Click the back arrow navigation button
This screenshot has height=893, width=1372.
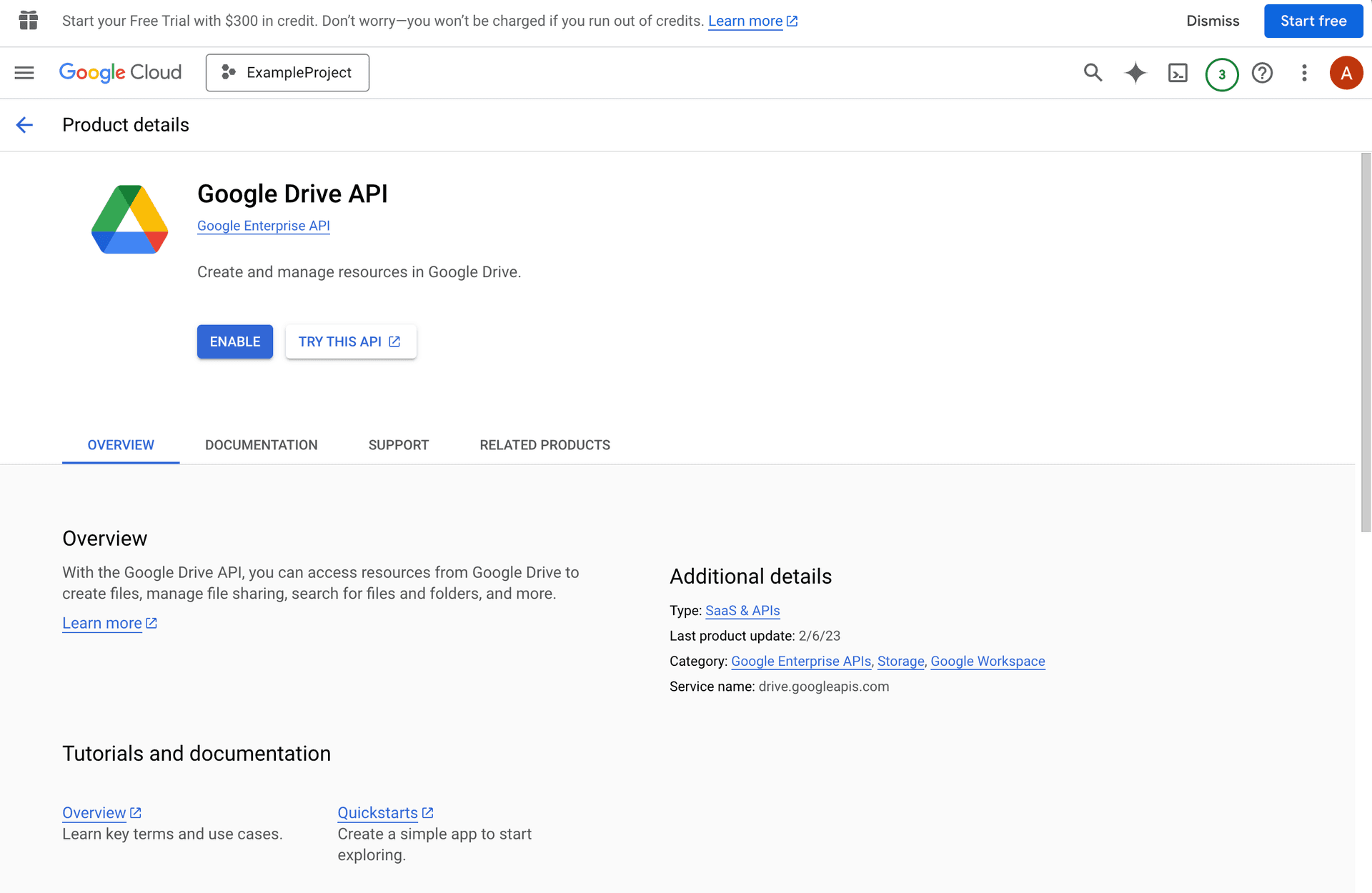[25, 125]
